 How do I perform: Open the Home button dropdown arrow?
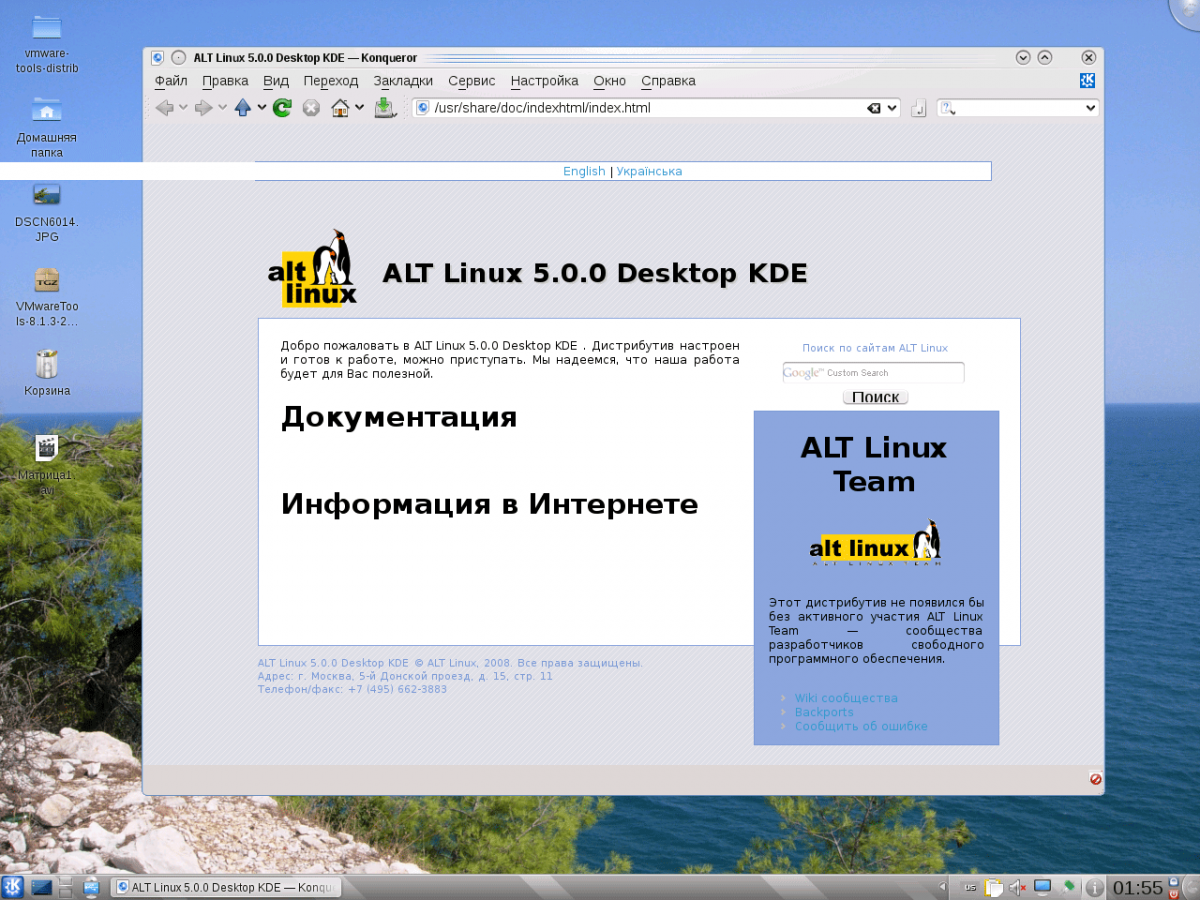click(x=358, y=107)
